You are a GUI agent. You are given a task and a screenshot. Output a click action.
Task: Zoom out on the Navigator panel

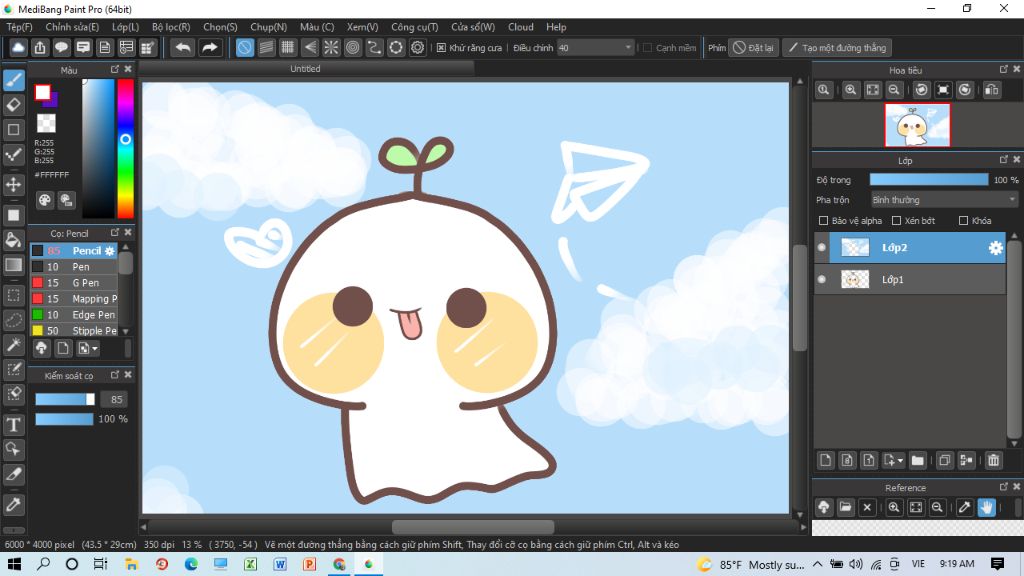click(x=894, y=90)
